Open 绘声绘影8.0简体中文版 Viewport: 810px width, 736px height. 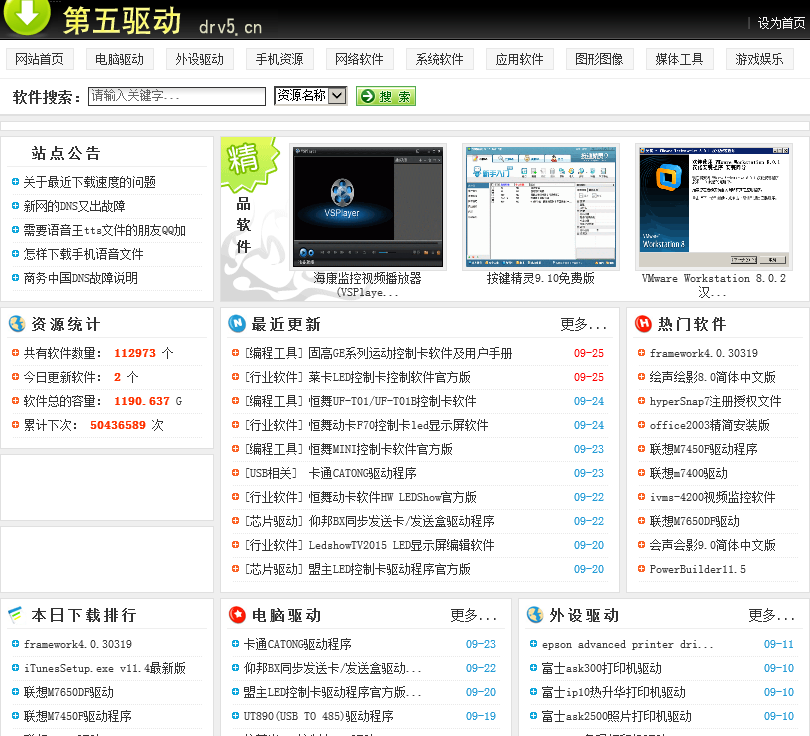[x=712, y=377]
